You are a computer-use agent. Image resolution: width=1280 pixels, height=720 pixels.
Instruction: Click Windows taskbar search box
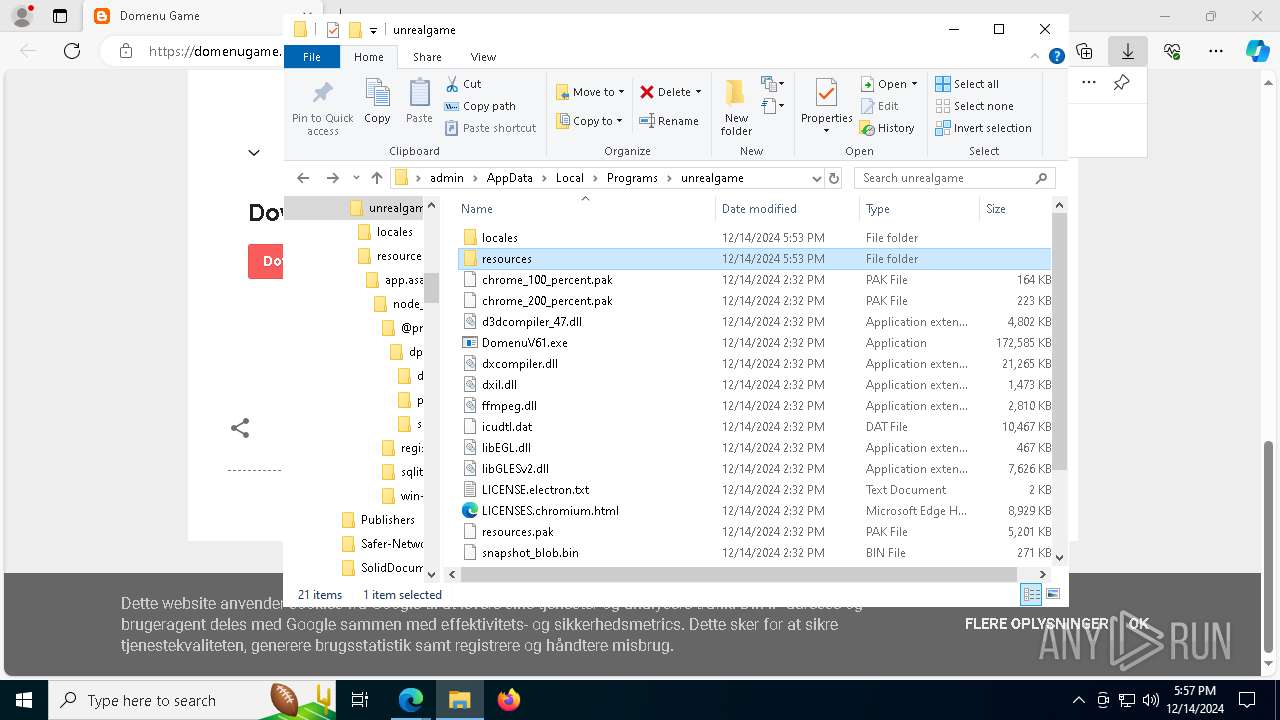tap(191, 700)
